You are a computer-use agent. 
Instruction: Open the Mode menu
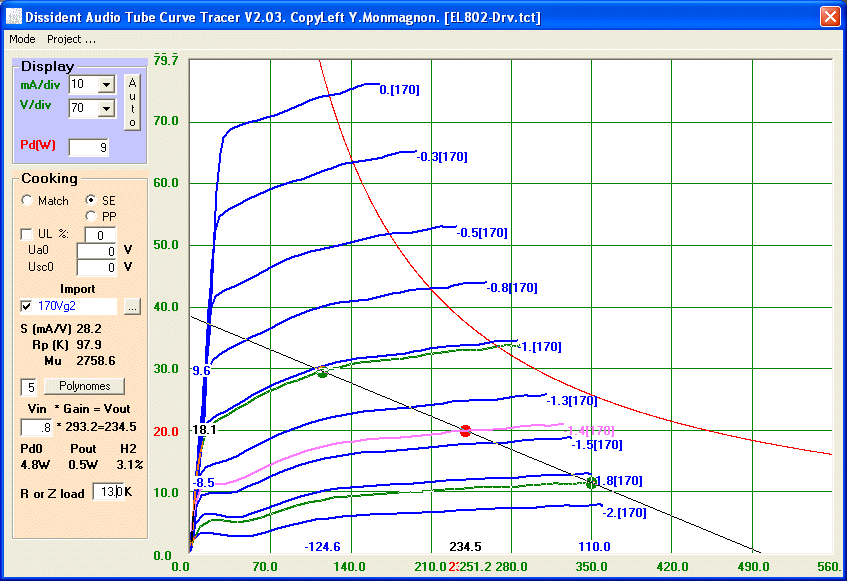[x=22, y=39]
